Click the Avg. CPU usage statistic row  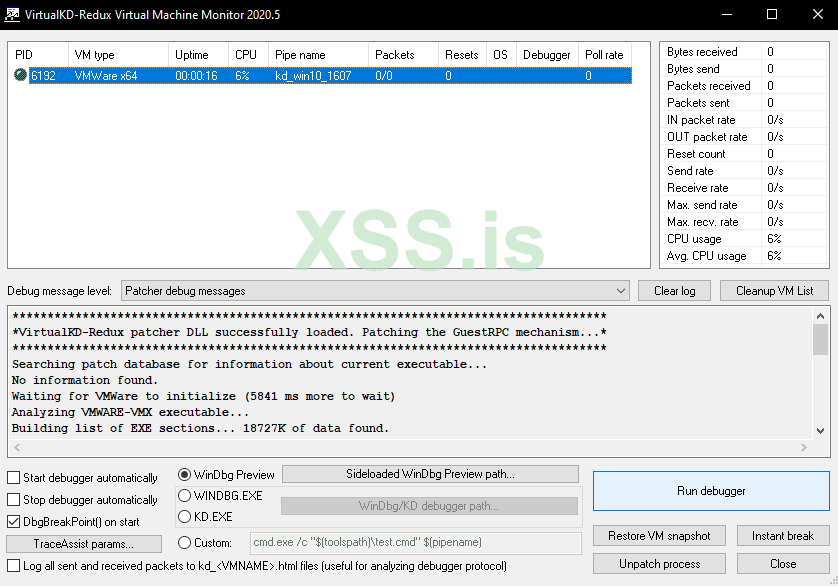point(744,256)
